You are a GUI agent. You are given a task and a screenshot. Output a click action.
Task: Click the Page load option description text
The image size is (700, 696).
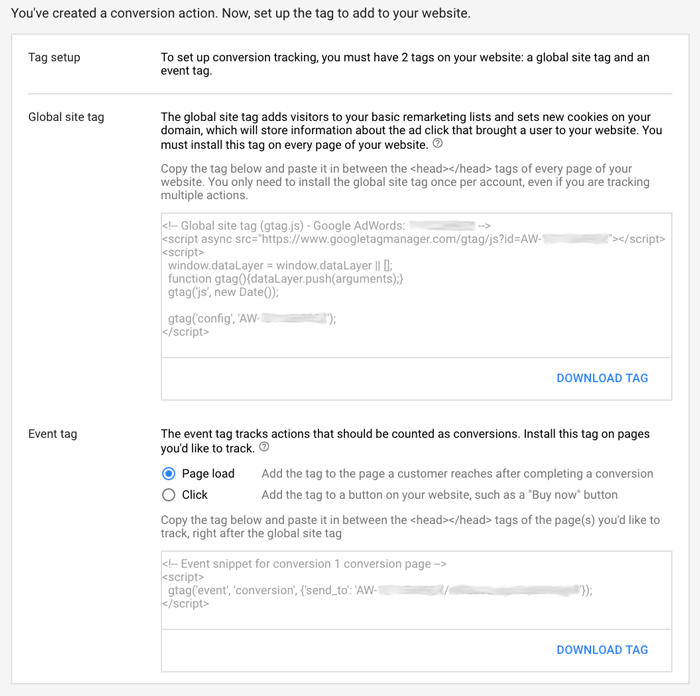457,474
